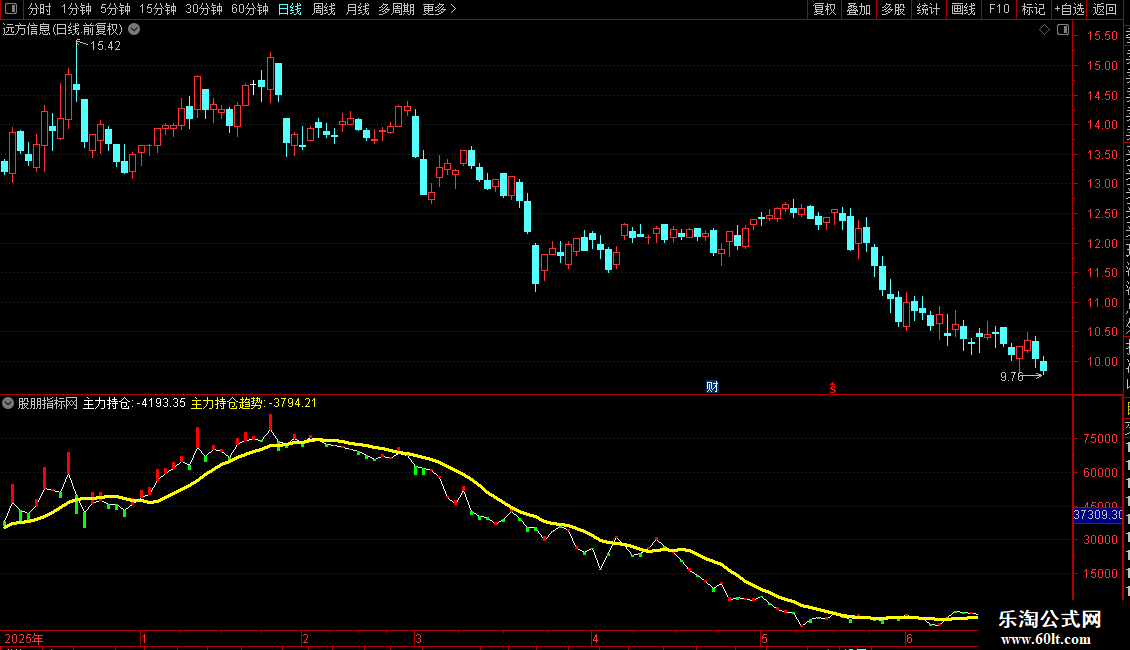Screen dimensions: 1130x650
Task: Click the 主力持仓 value -4193.35
Action: (x=160, y=403)
